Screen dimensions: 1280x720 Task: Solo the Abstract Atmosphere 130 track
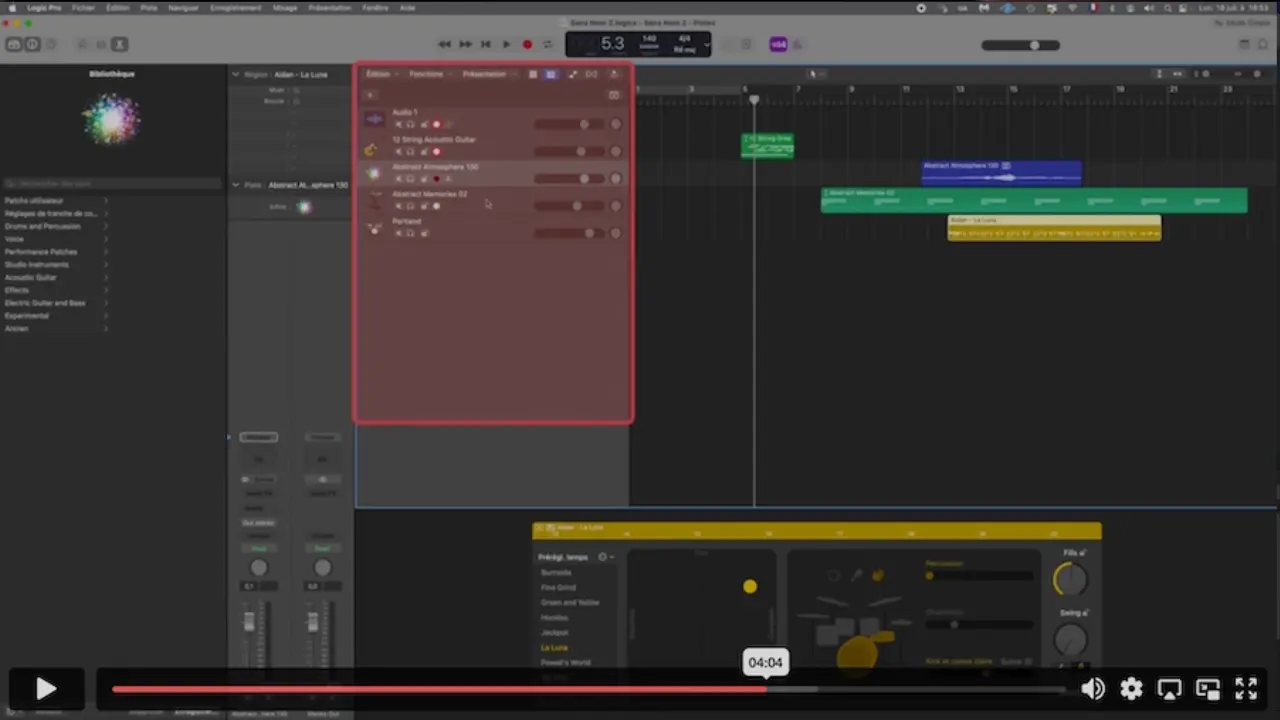pyautogui.click(x=410, y=179)
